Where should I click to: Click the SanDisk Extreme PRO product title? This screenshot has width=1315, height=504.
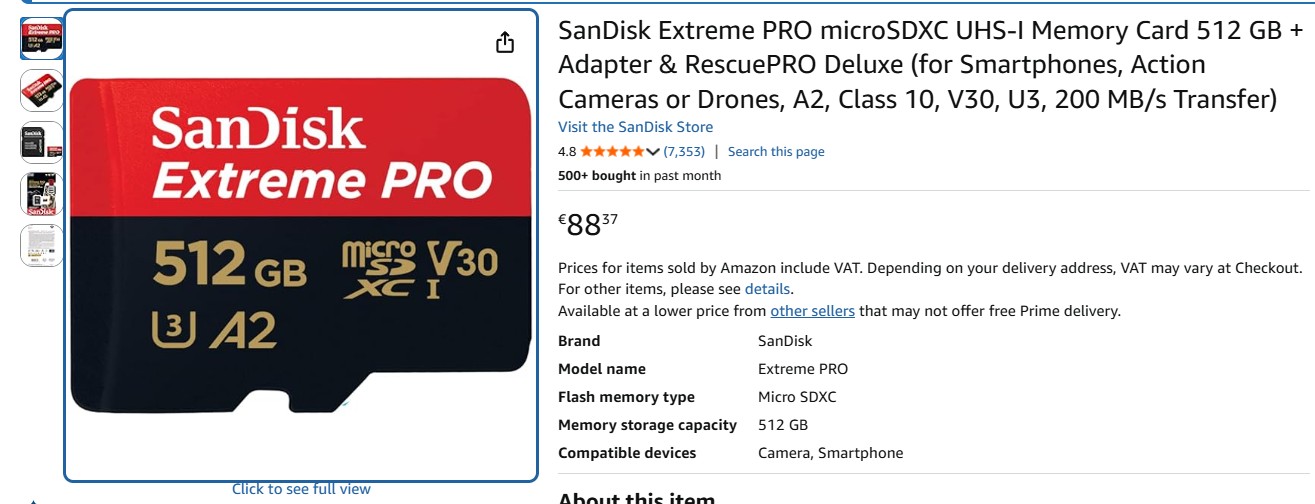pyautogui.click(x=932, y=65)
